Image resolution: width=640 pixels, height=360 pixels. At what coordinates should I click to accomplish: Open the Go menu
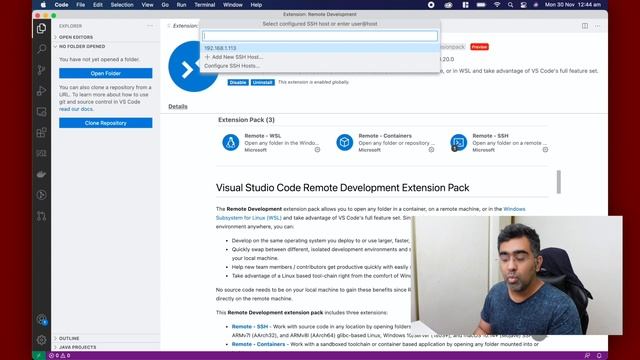click(x=165, y=5)
